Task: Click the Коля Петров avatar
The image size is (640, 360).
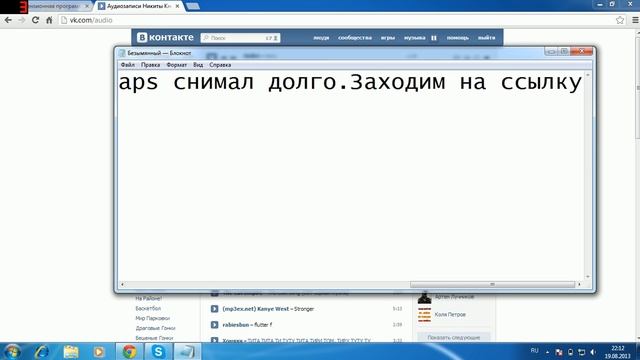Action: point(424,315)
